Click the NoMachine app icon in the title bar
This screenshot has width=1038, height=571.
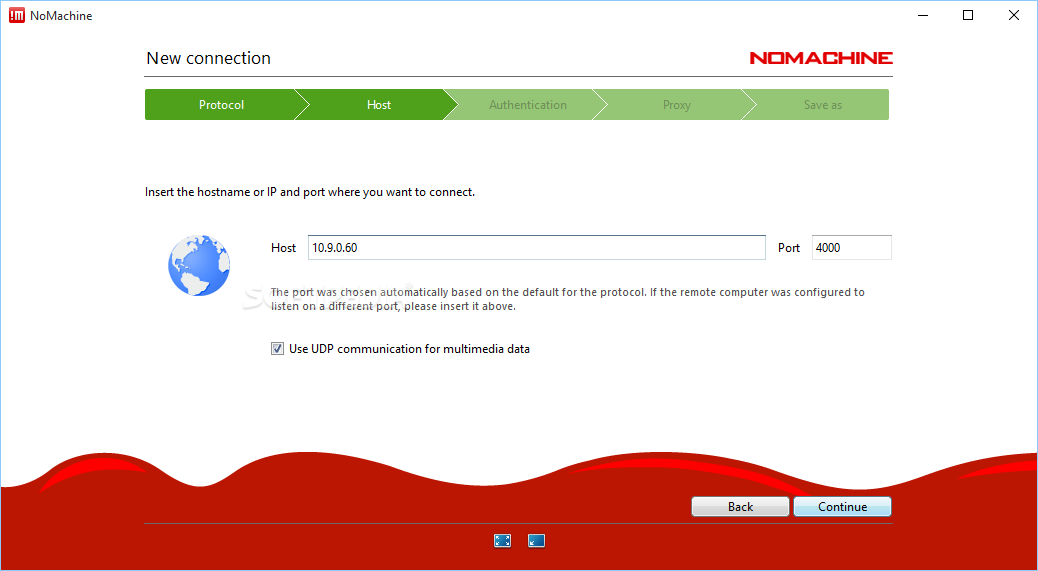click(x=17, y=15)
